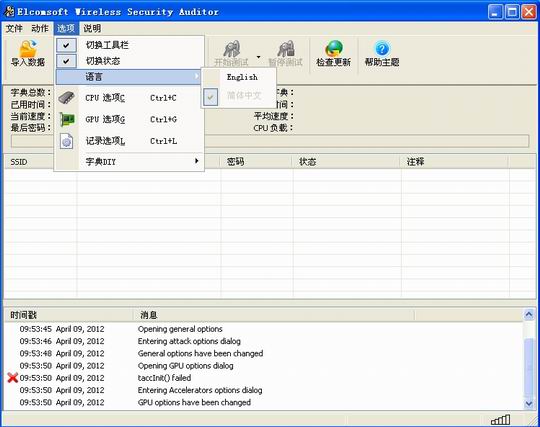Open the 说明 menu

tap(92, 28)
